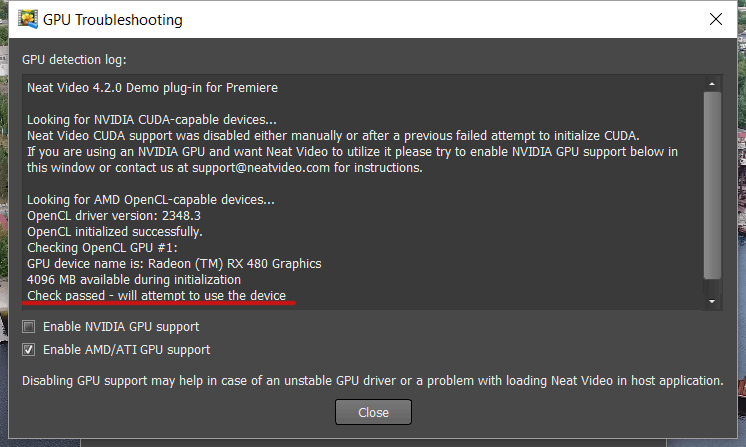Click the Neat Video app icon in title bar
746x447 pixels.
(28, 19)
